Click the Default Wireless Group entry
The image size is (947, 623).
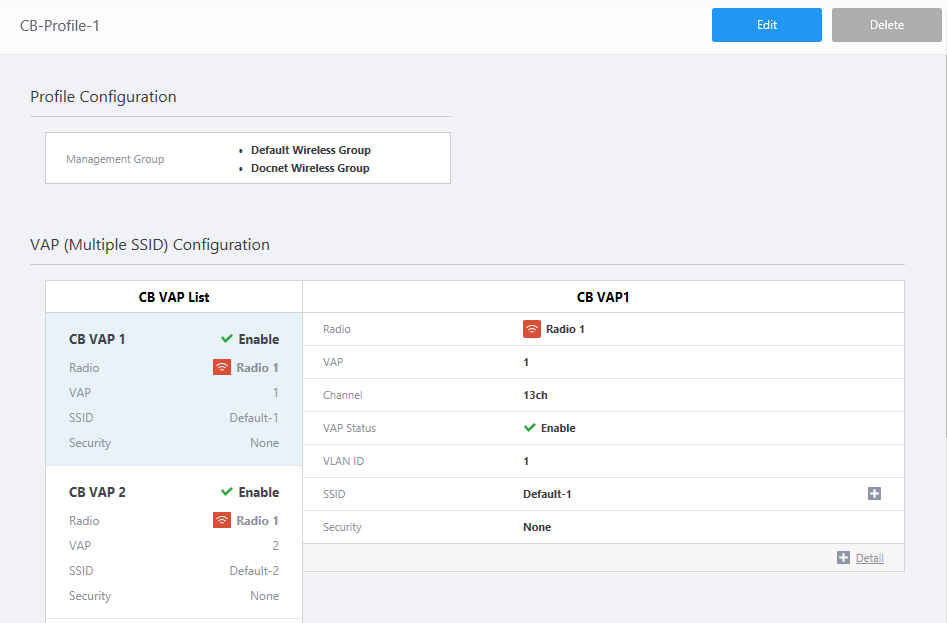point(310,150)
